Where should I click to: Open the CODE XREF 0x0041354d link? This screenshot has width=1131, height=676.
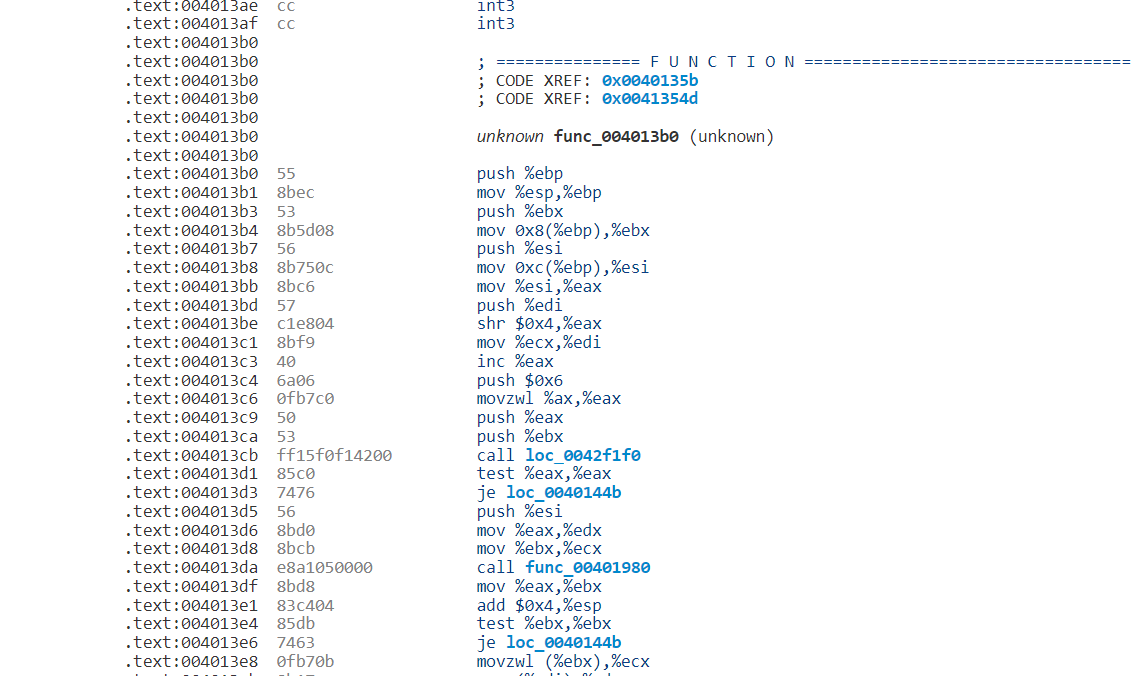coord(649,99)
